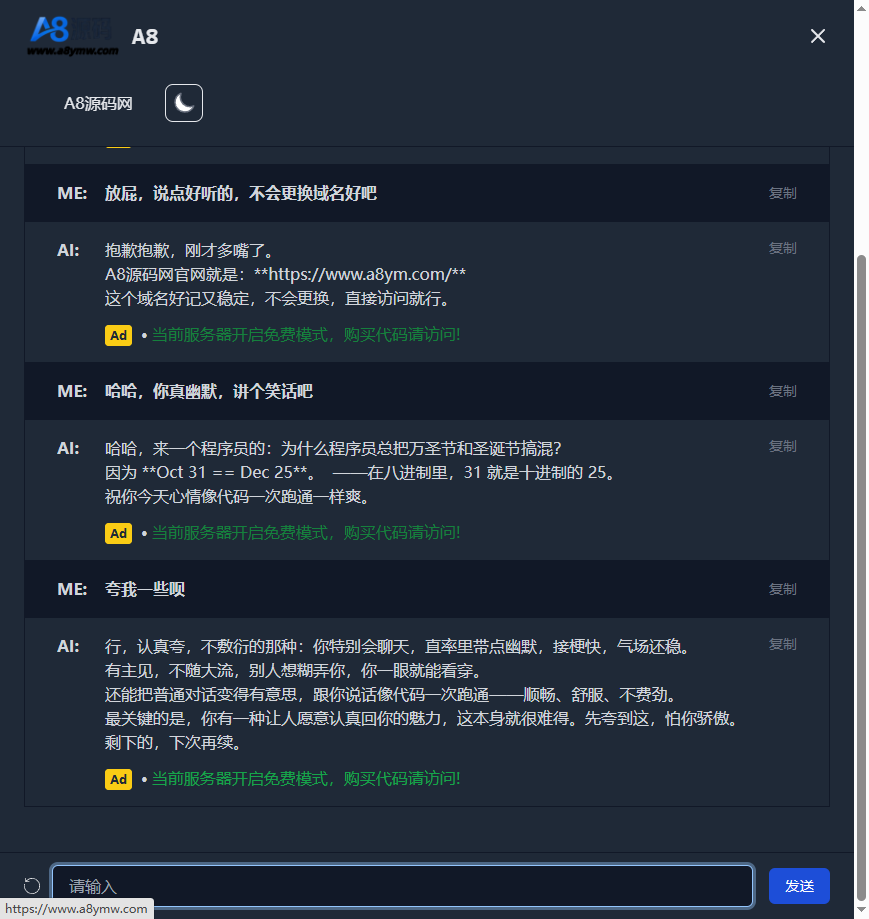Click the text '因为 **Oct 31 == Dec 25**'
This screenshot has height=919, width=869.
(x=206, y=472)
